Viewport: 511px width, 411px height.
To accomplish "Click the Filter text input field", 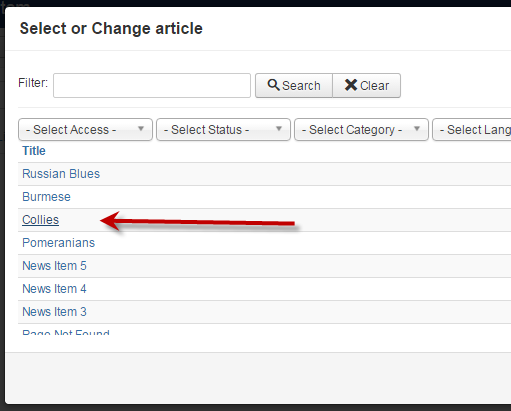I will click(x=152, y=86).
